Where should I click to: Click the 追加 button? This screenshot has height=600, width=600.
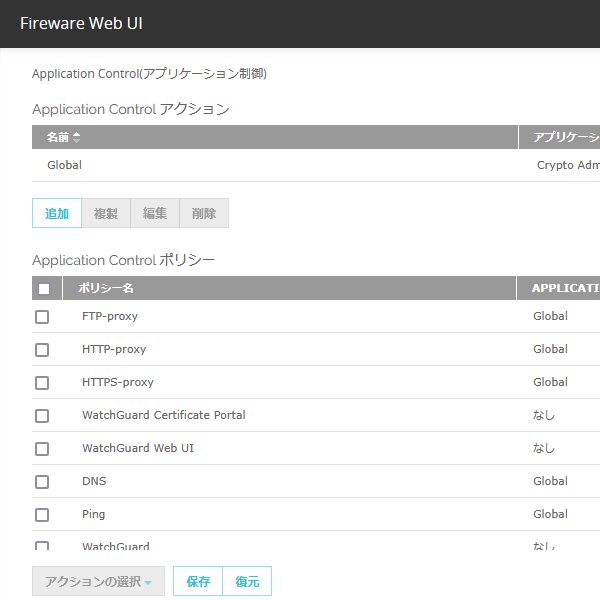click(x=57, y=213)
